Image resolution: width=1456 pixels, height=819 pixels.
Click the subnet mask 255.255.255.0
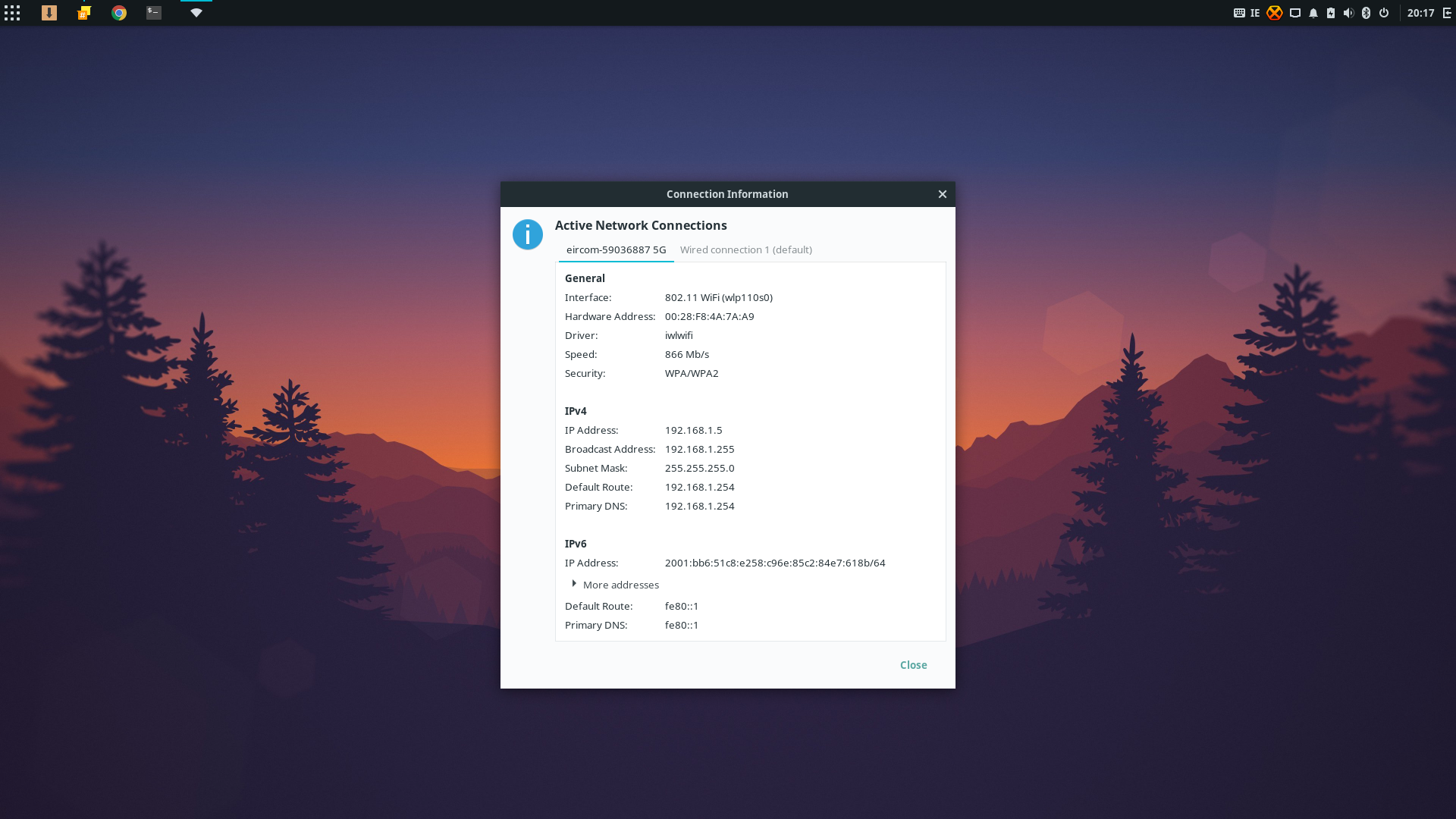tap(700, 468)
